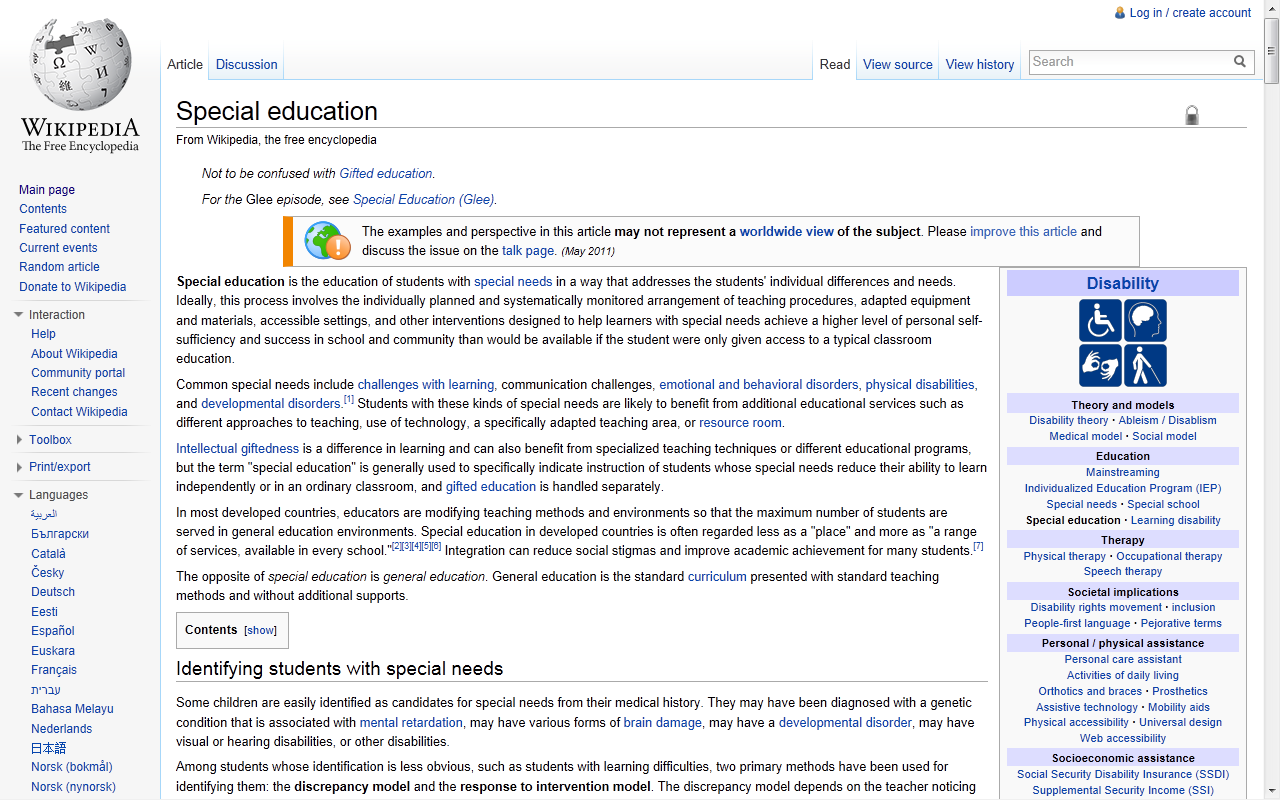Open brain damage link
This screenshot has height=800, width=1280.
(662, 723)
